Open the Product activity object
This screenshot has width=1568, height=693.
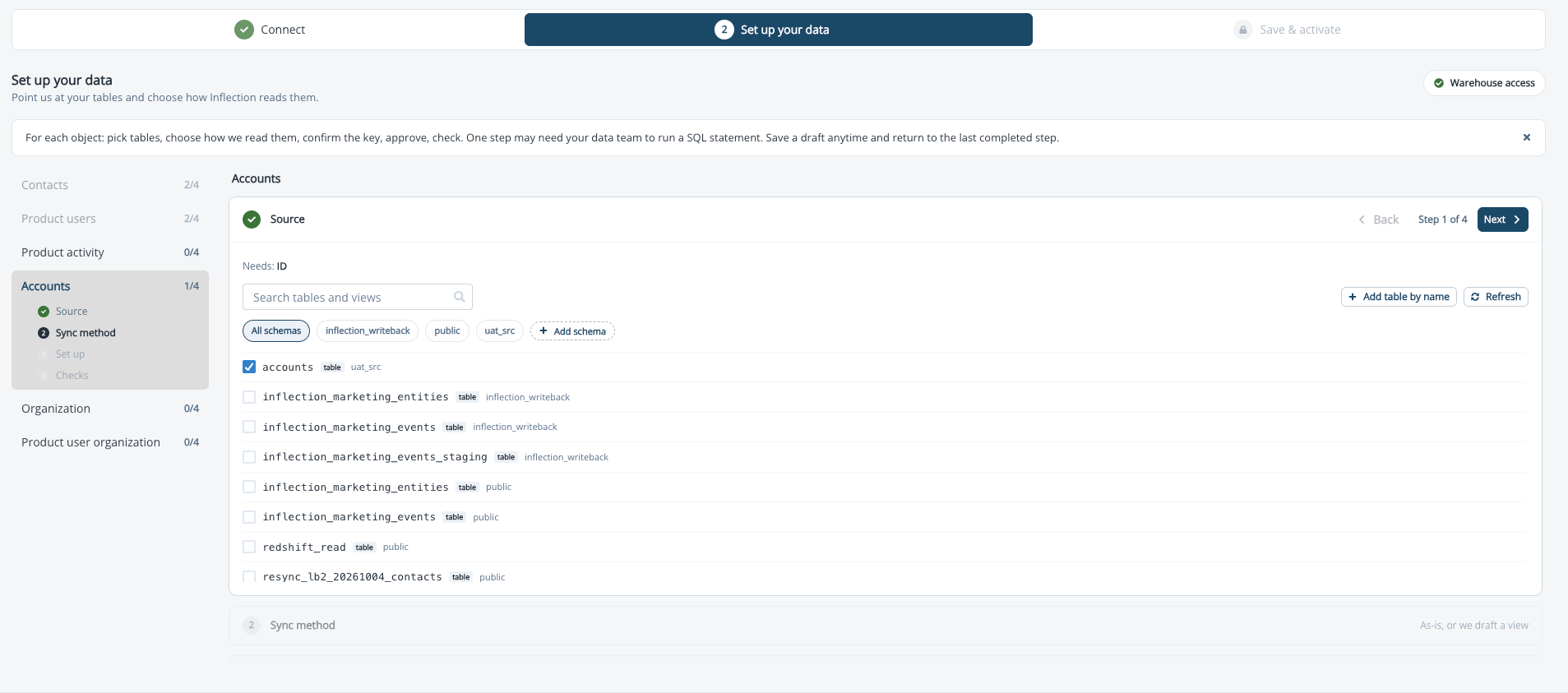click(110, 252)
